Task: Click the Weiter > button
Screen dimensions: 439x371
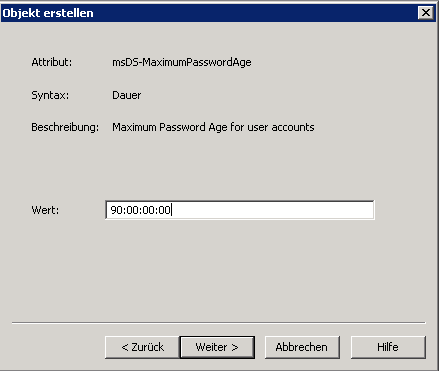Action: coord(217,347)
